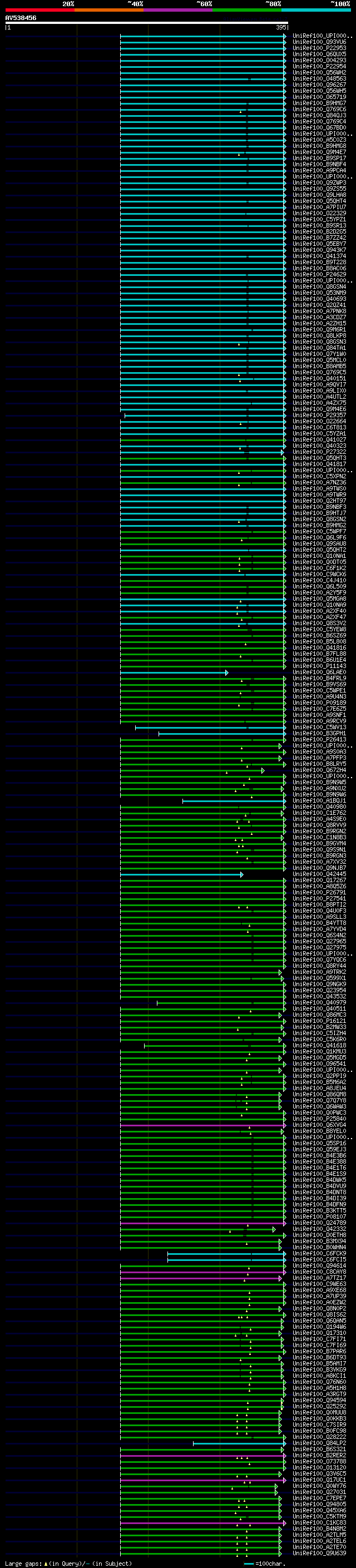Select the UniRef100_A1BQJ1 label
The width and height of the screenshot is (356, 1568).
tap(319, 801)
